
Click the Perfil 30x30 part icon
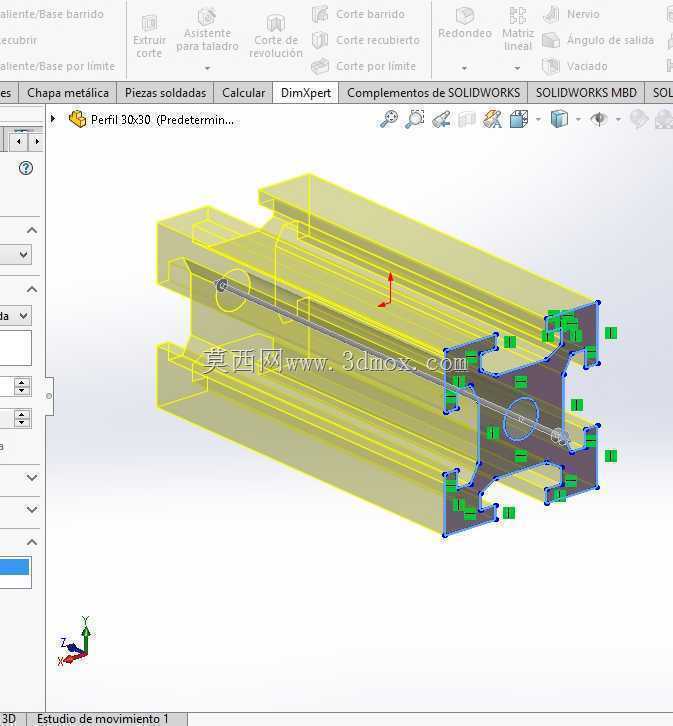click(x=77, y=119)
